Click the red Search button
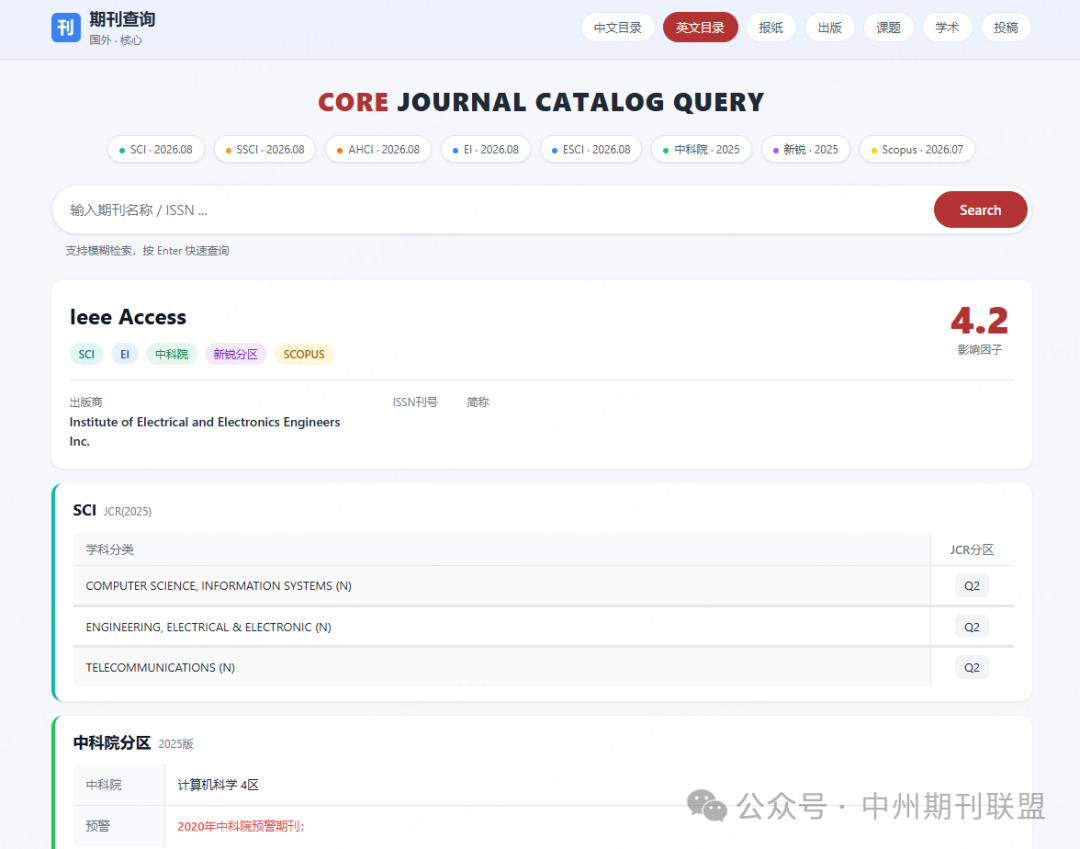 [x=980, y=210]
